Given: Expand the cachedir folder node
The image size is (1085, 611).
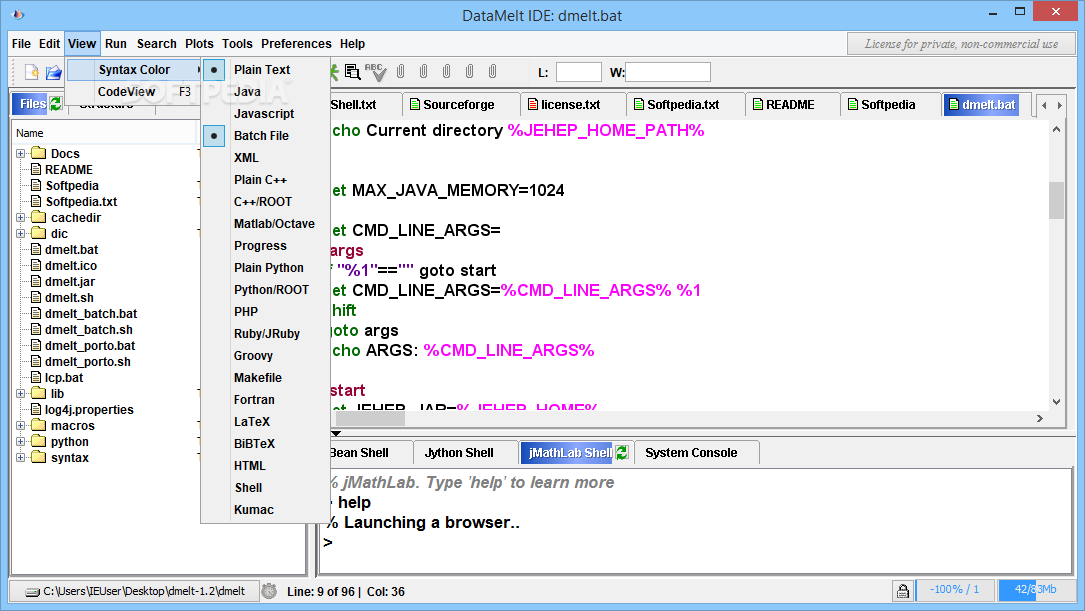Looking at the screenshot, I should (x=21, y=217).
